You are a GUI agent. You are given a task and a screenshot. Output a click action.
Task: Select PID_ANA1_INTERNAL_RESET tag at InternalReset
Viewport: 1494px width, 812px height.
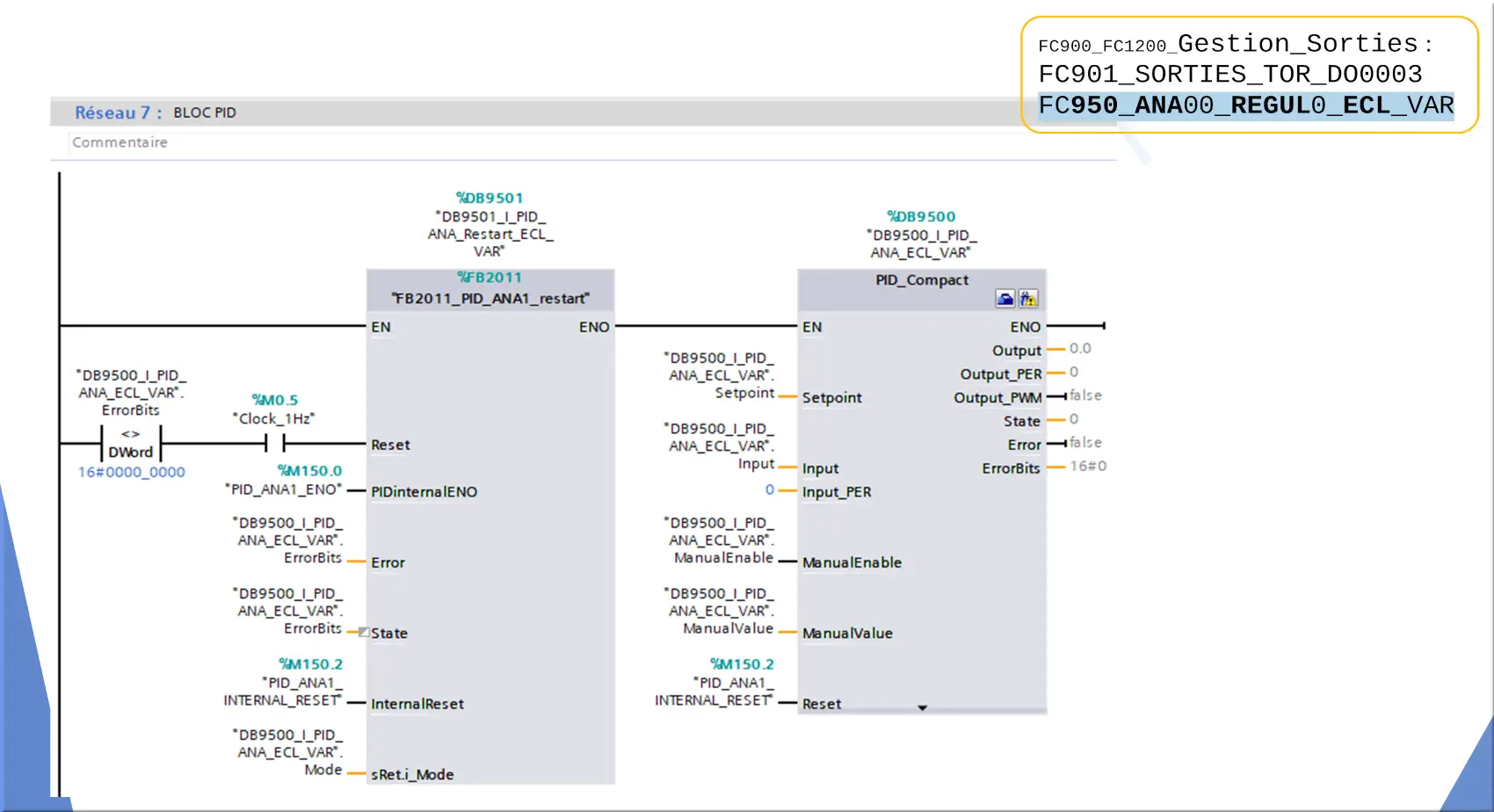tap(283, 692)
